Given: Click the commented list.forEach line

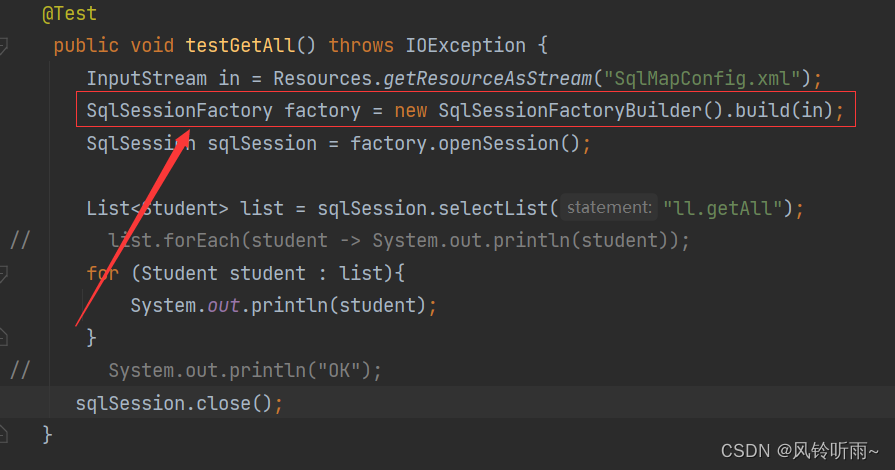Looking at the screenshot, I should pos(398,241).
